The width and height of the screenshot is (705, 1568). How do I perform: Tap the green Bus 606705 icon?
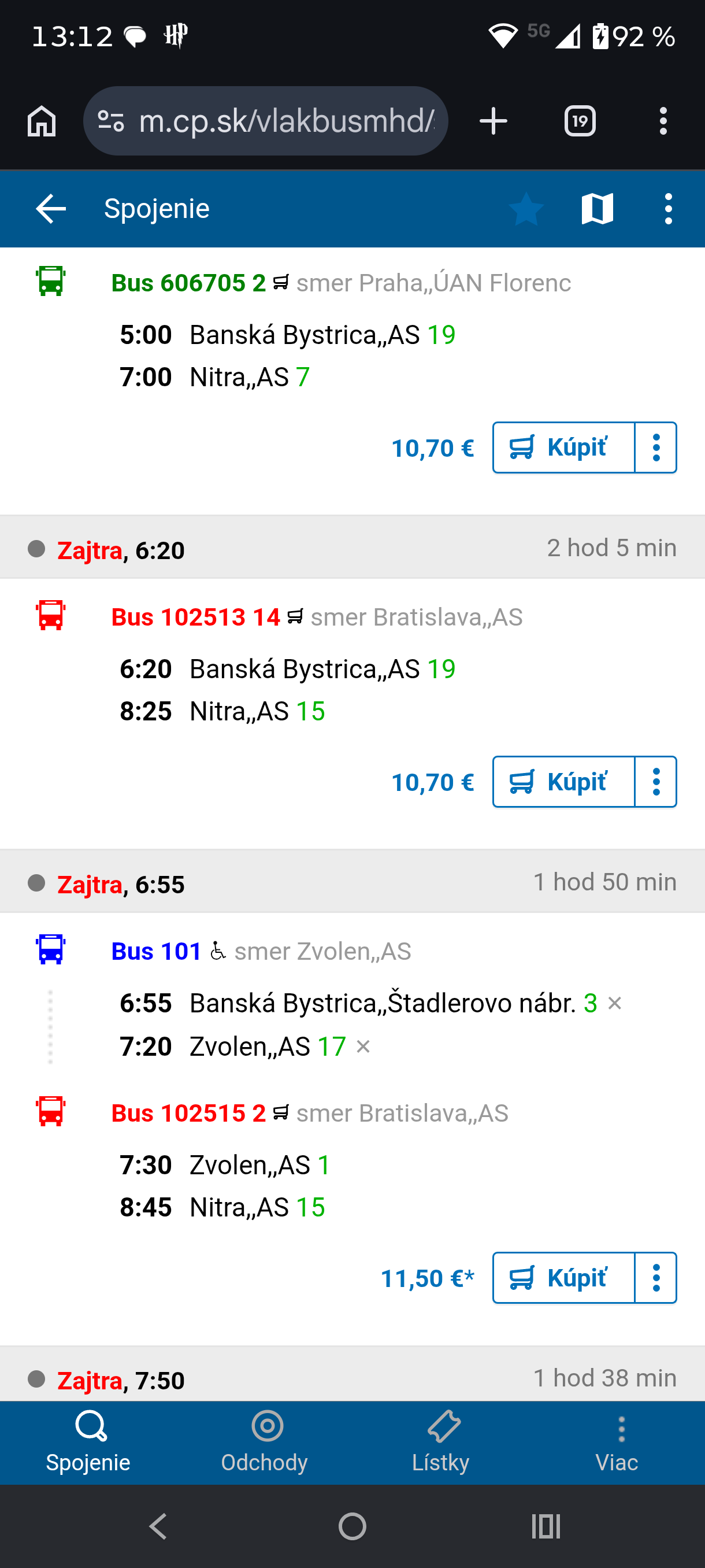point(50,281)
